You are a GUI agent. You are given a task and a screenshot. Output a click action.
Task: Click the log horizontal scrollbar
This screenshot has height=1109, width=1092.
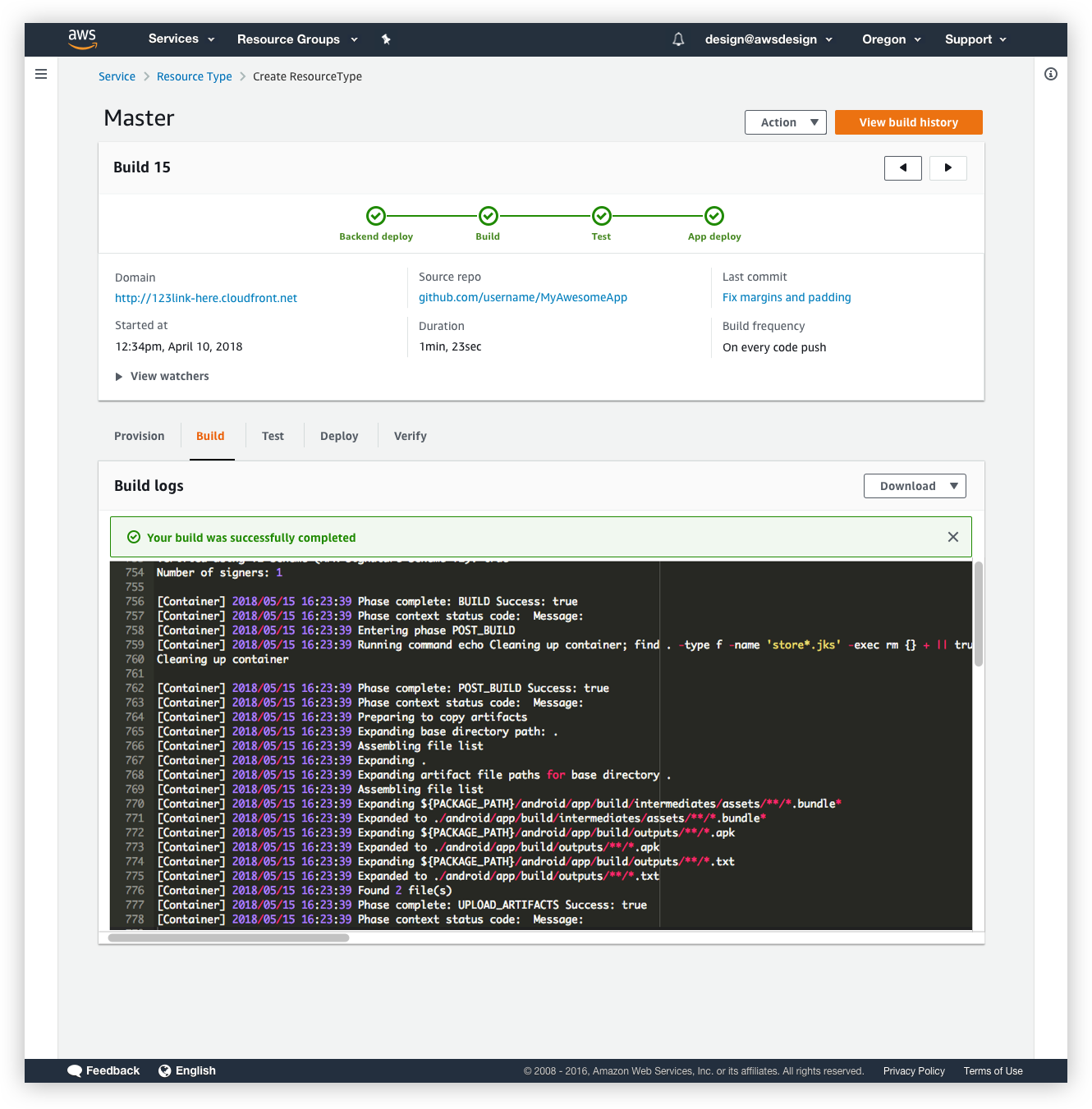228,937
